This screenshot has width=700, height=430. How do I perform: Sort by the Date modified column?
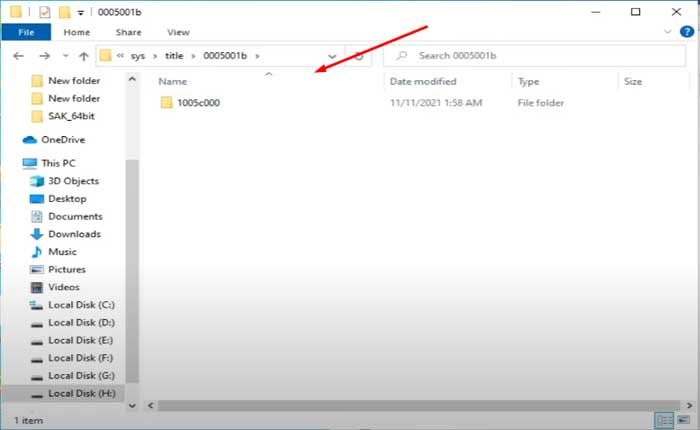pyautogui.click(x=423, y=81)
